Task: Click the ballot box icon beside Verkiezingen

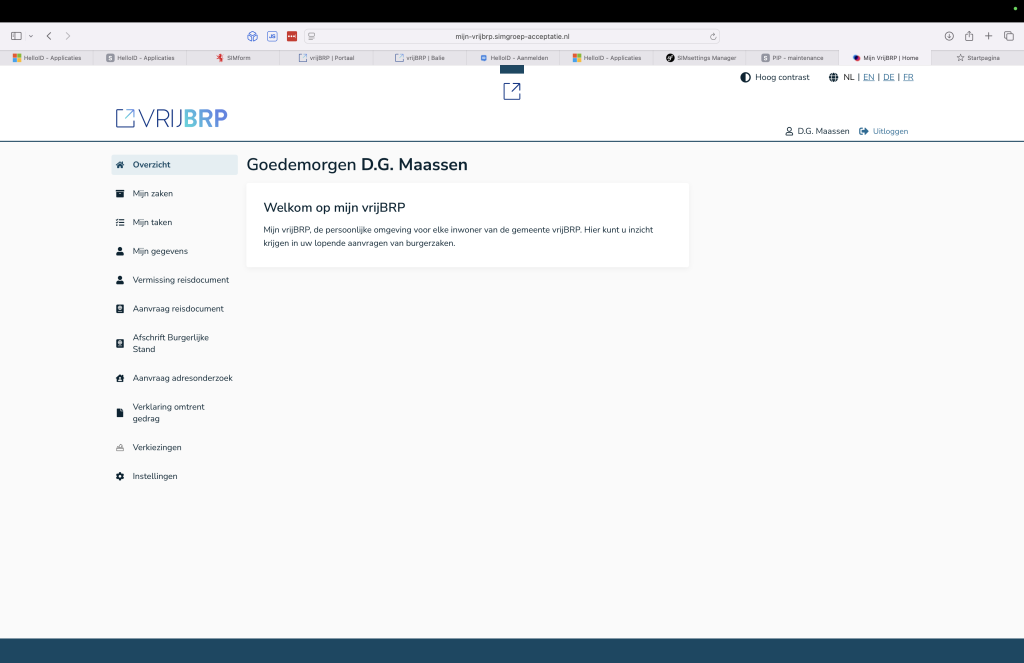Action: coord(120,448)
